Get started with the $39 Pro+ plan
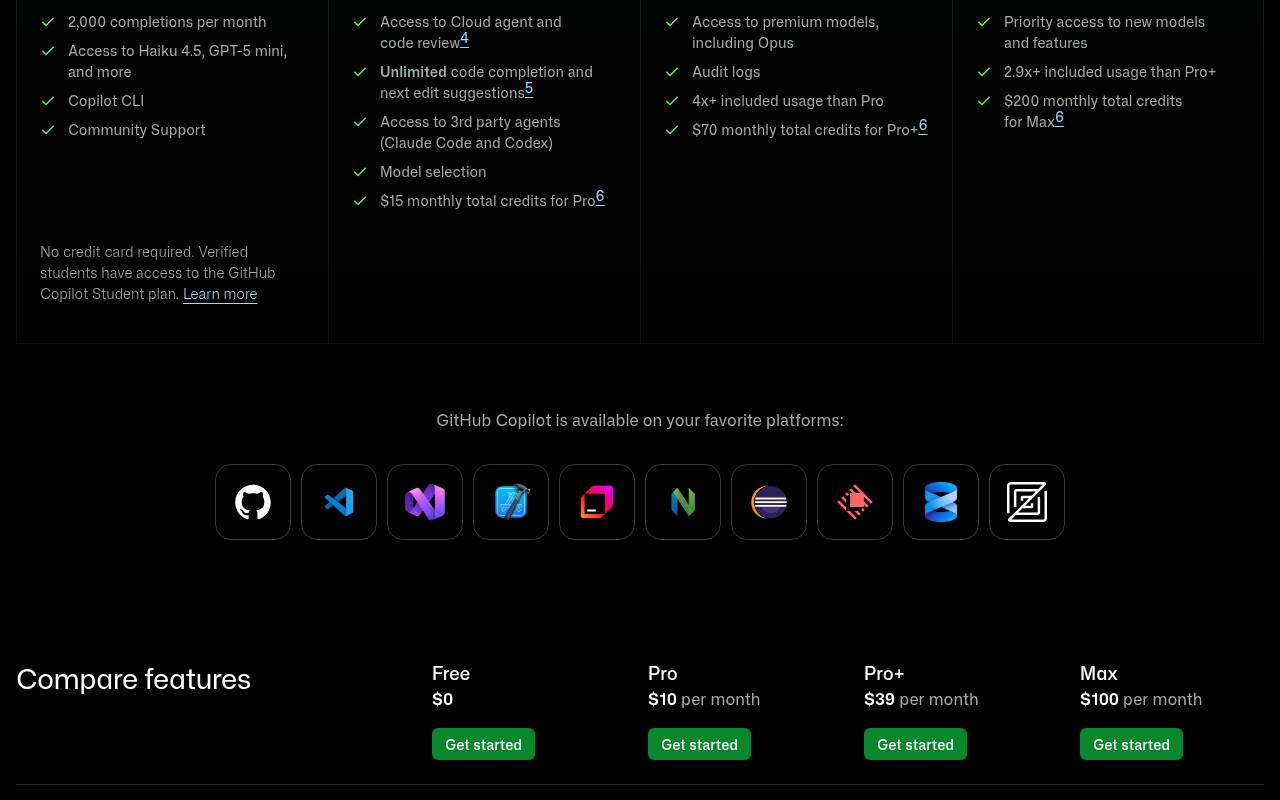This screenshot has width=1280, height=800. tap(915, 744)
